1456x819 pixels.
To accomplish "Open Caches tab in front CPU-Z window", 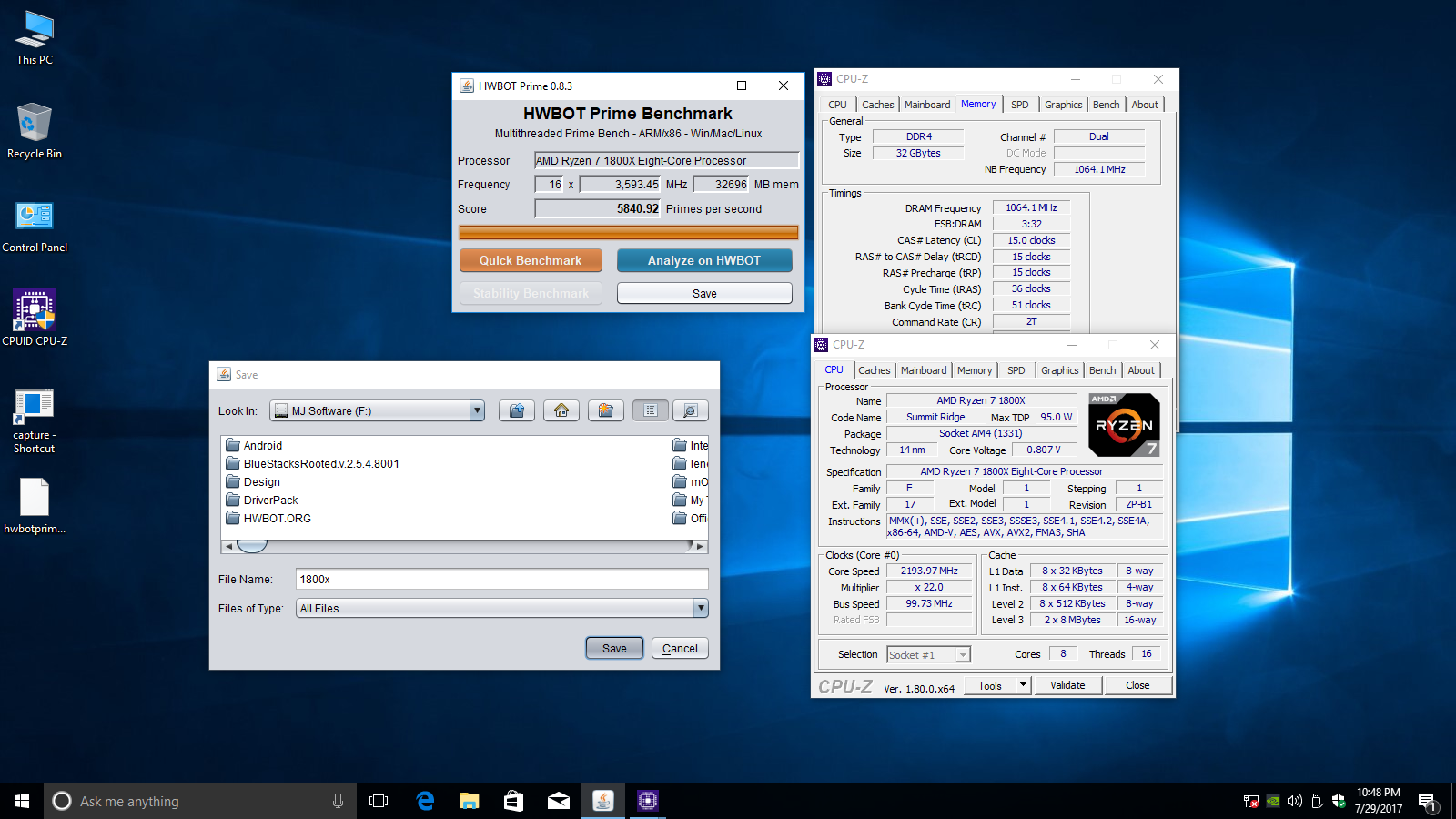I will pyautogui.click(x=875, y=370).
